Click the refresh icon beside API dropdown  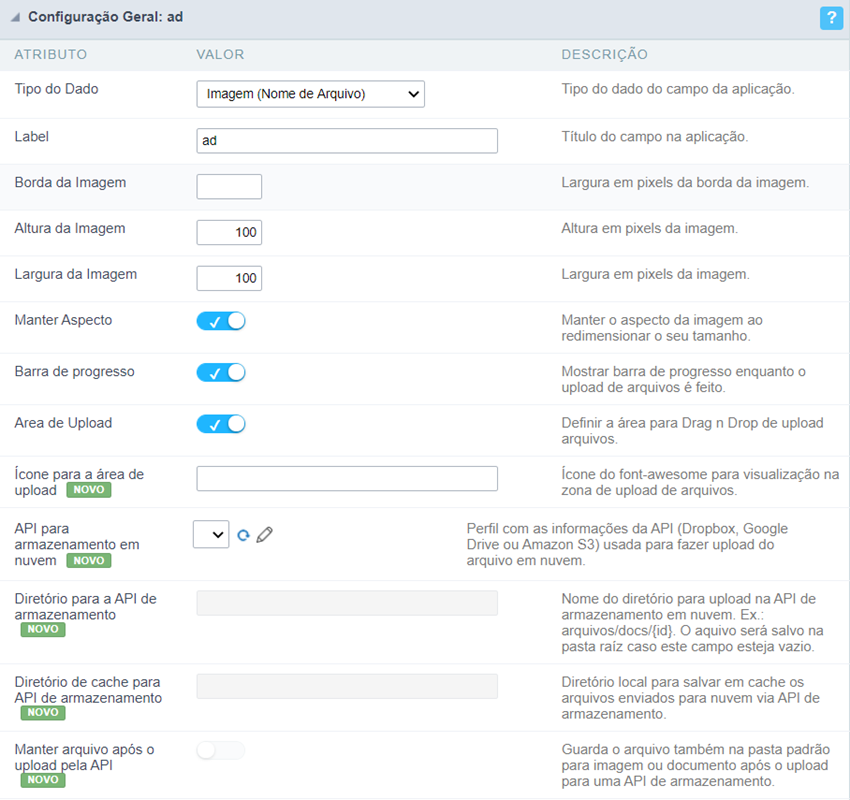(243, 536)
